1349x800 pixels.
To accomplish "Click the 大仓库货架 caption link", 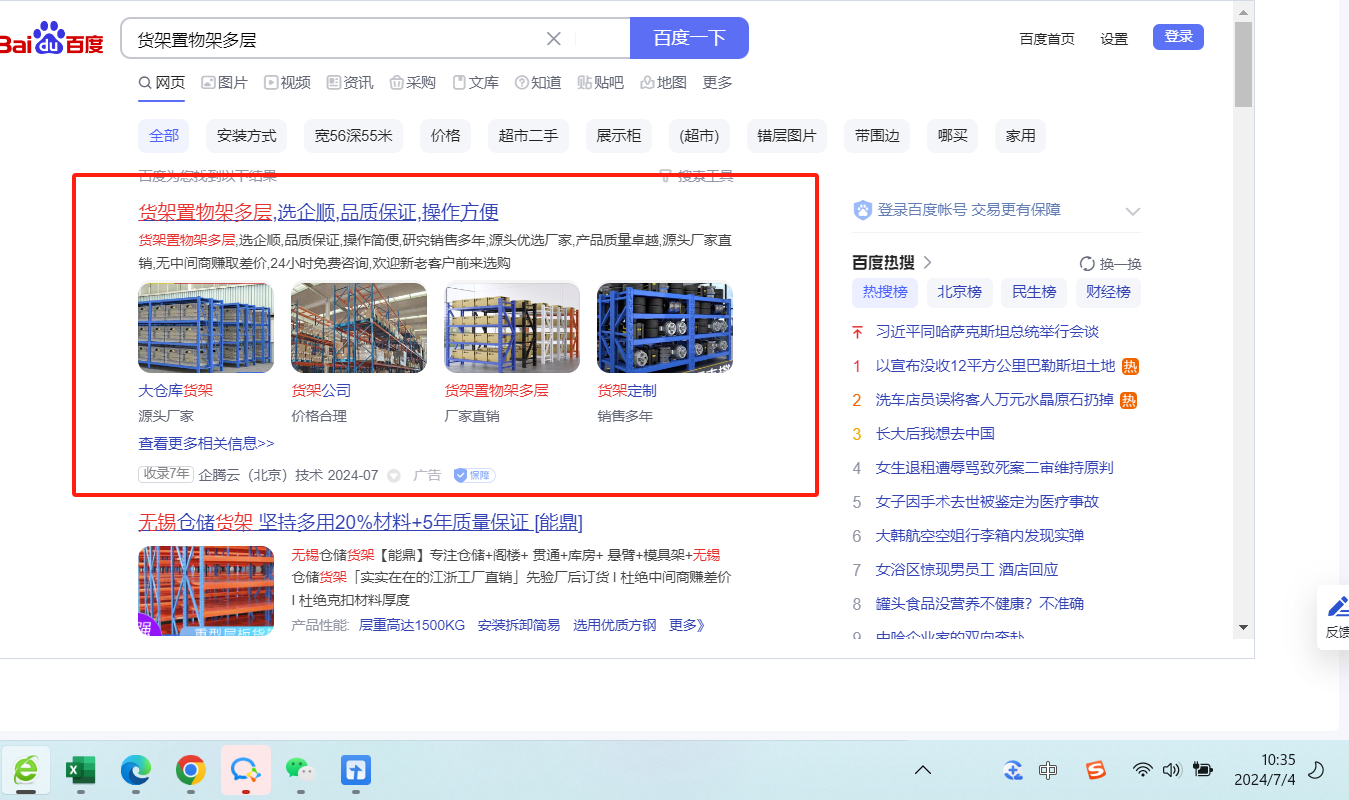I will tap(176, 390).
